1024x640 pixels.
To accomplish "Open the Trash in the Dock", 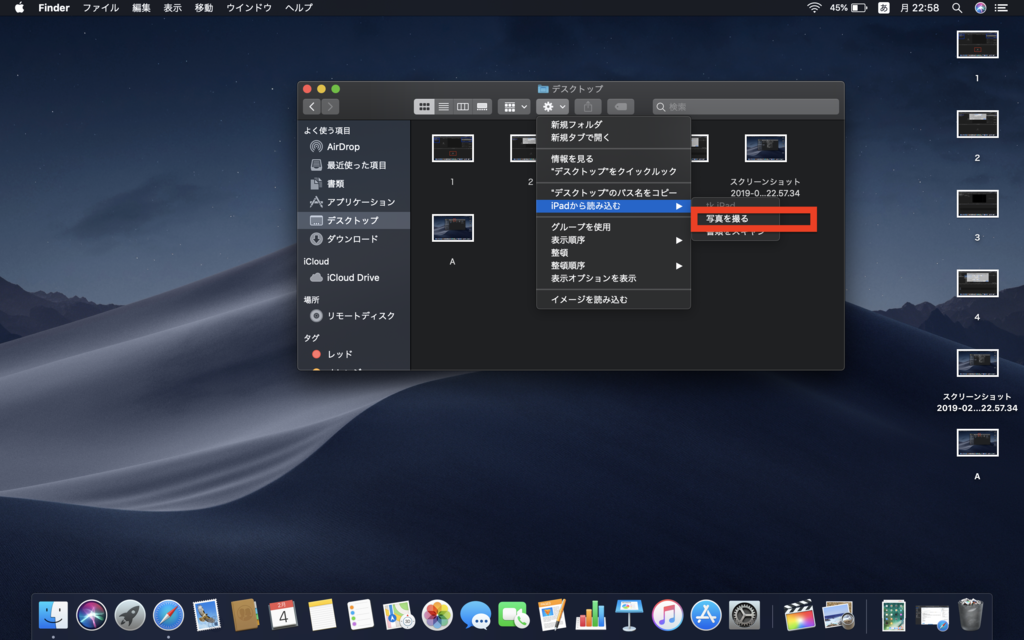I will click(x=970, y=615).
